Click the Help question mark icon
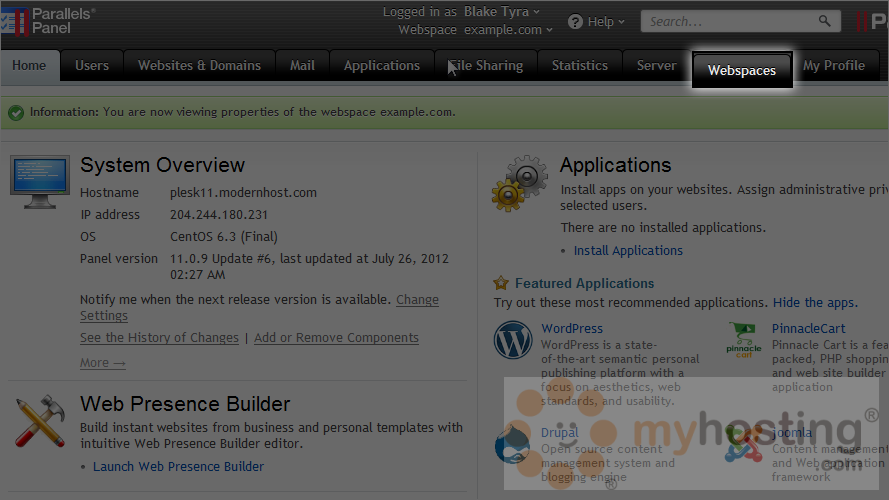The width and height of the screenshot is (889, 500). [575, 22]
